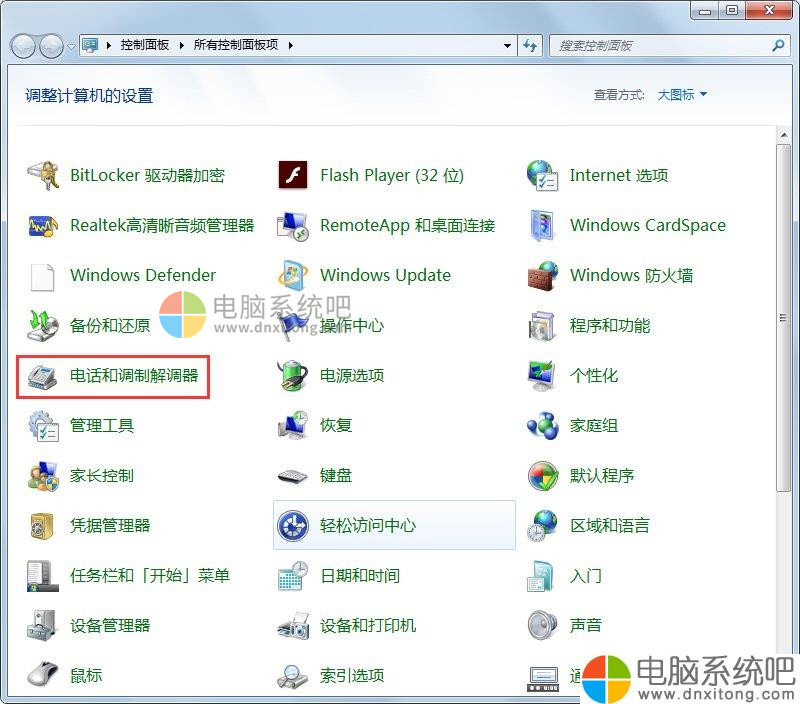Click the Realtek高清晰音频管理器 icon
This screenshot has height=704, width=800.
point(43,225)
